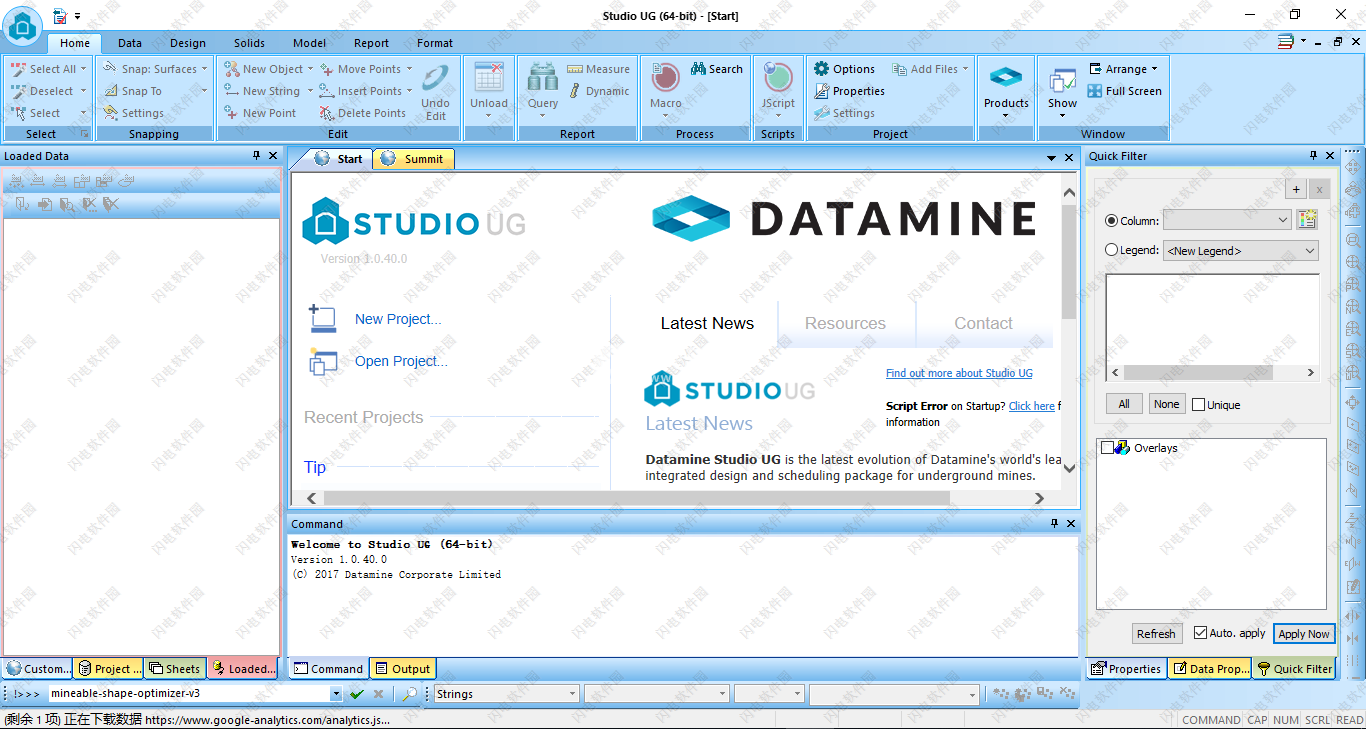Open the Solids ribbon tab
Viewport: 1366px width, 729px height.
(250, 43)
